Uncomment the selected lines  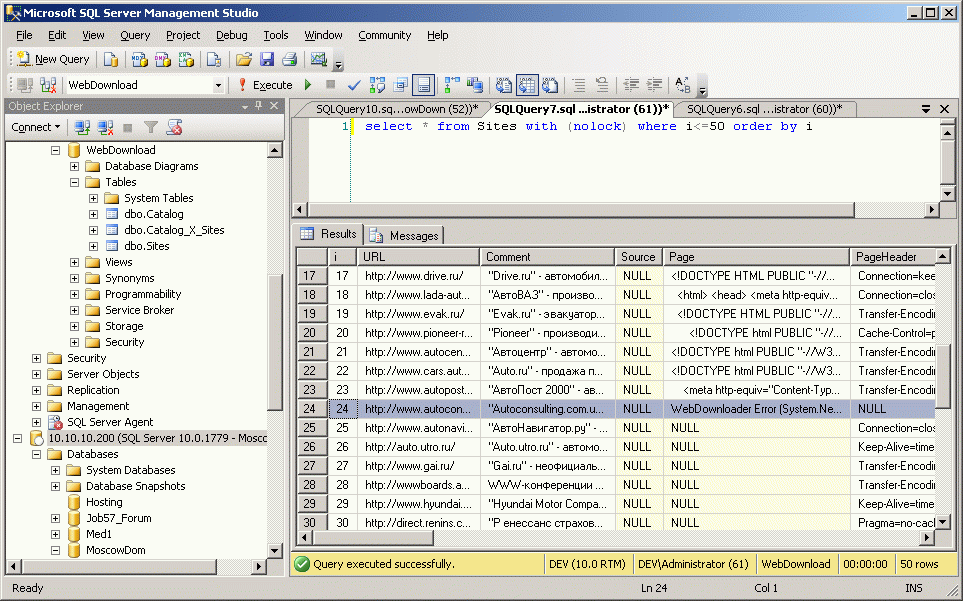602,85
